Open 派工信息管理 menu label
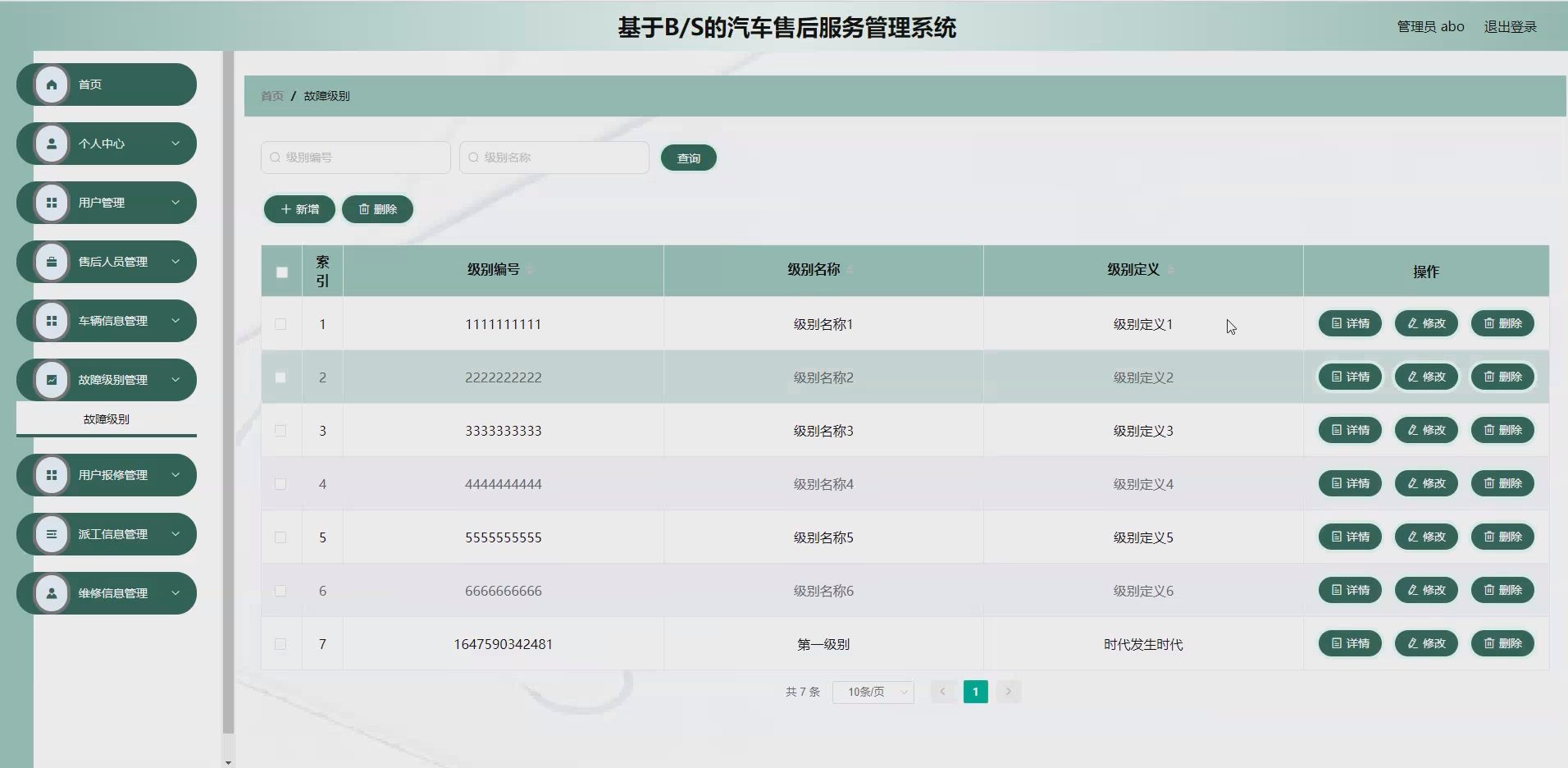 coord(113,534)
